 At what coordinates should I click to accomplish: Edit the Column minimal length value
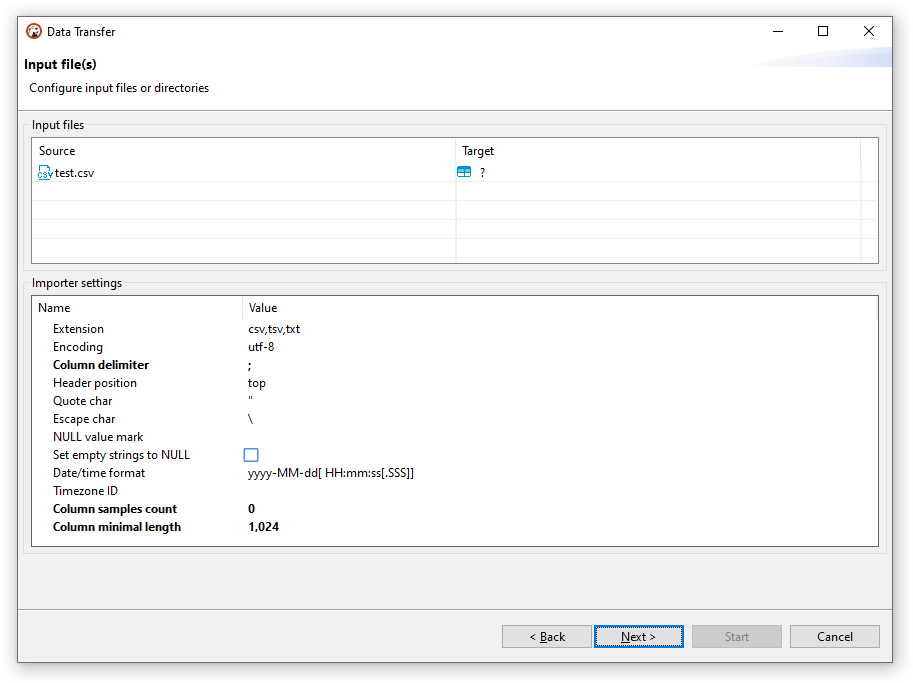point(300,526)
